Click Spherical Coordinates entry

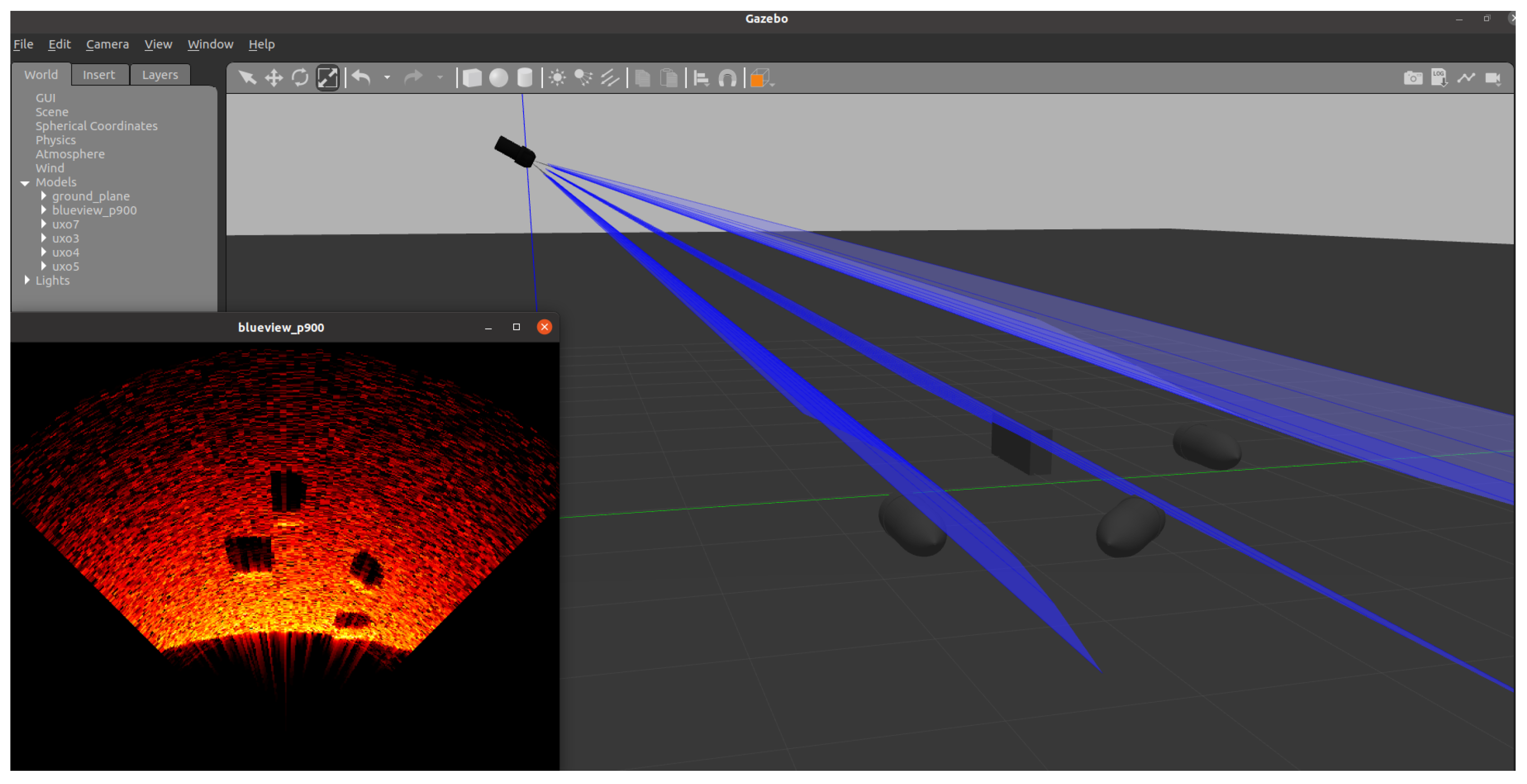pyautogui.click(x=96, y=126)
